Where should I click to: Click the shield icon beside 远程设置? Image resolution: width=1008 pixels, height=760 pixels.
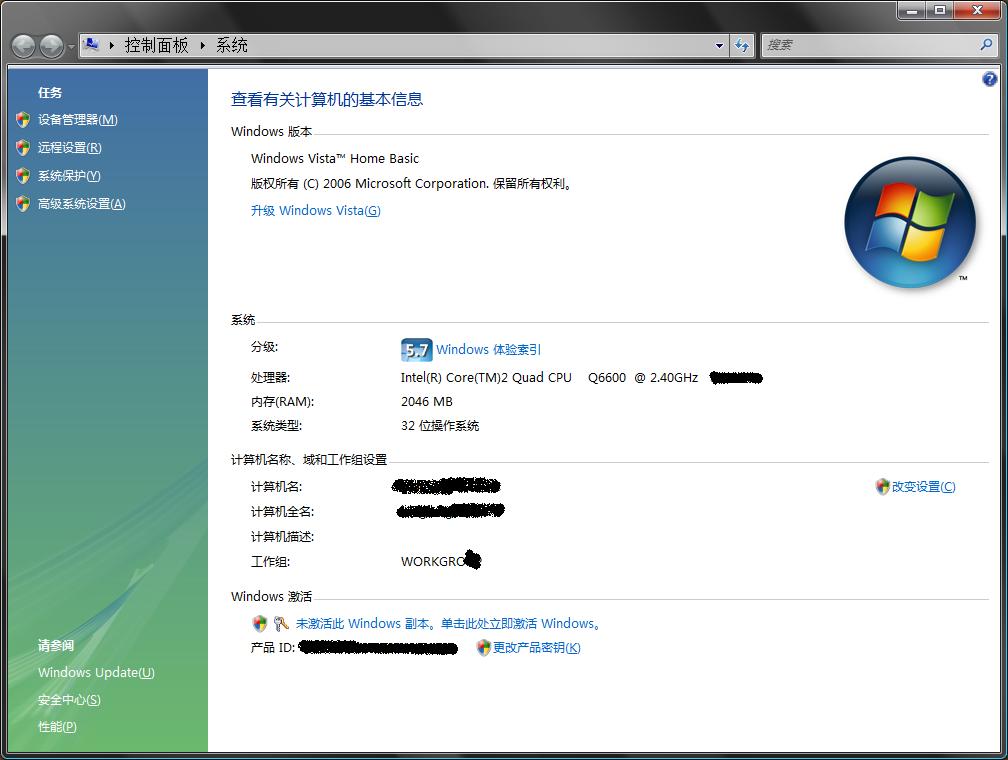[x=23, y=148]
